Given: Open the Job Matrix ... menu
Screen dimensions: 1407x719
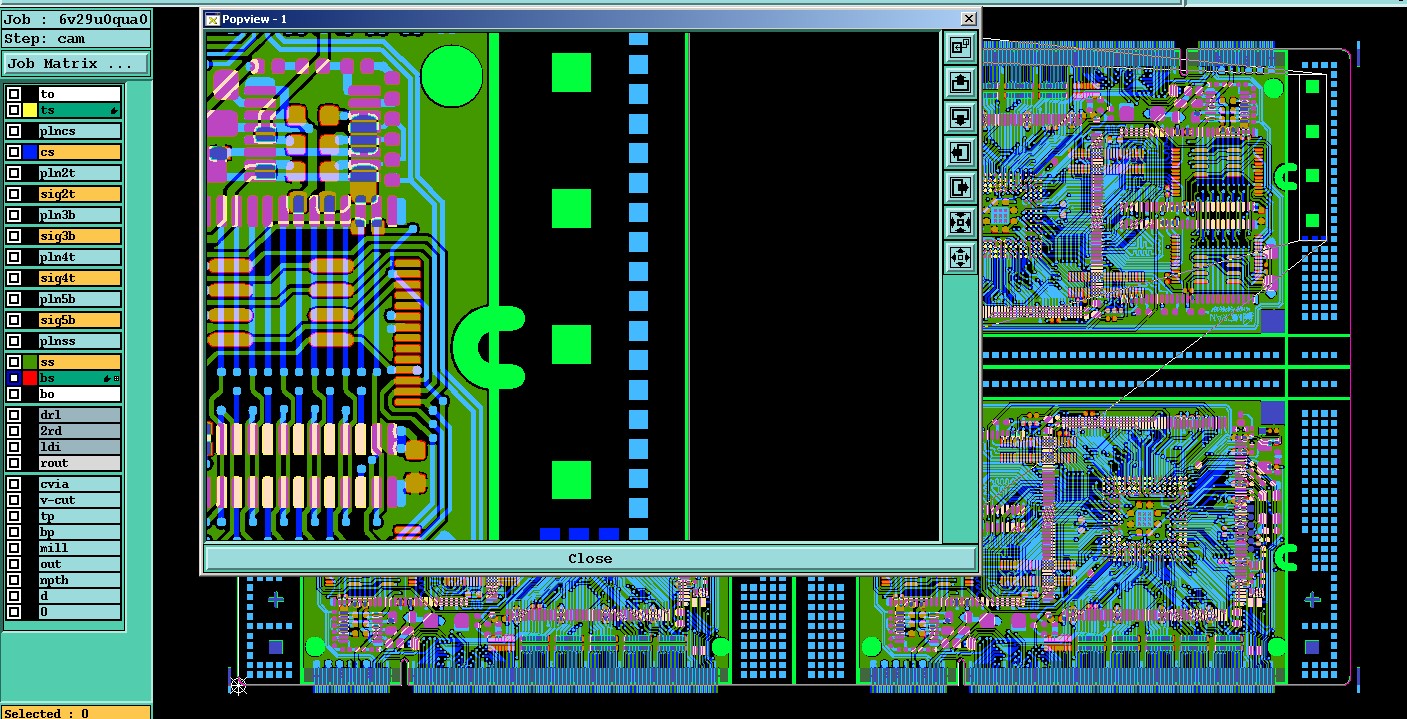Looking at the screenshot, I should (76, 63).
